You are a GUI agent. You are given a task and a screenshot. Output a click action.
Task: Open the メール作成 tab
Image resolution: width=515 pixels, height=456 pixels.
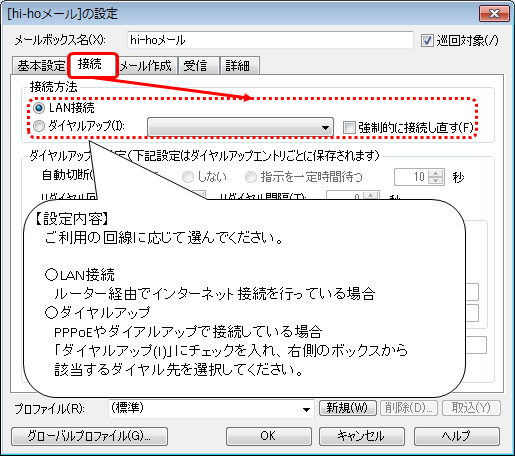146,66
